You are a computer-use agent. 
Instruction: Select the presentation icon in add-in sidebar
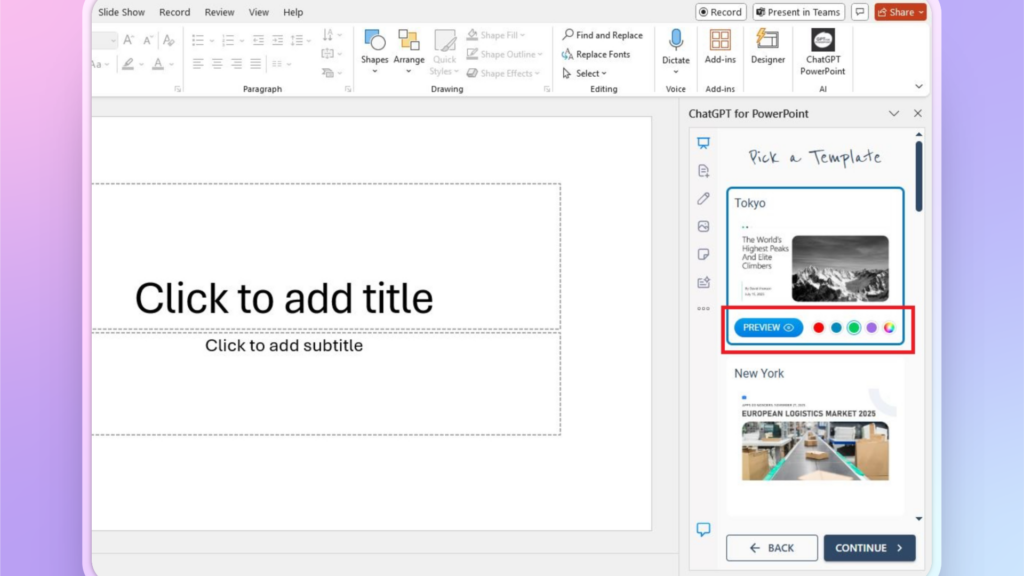pyautogui.click(x=703, y=143)
